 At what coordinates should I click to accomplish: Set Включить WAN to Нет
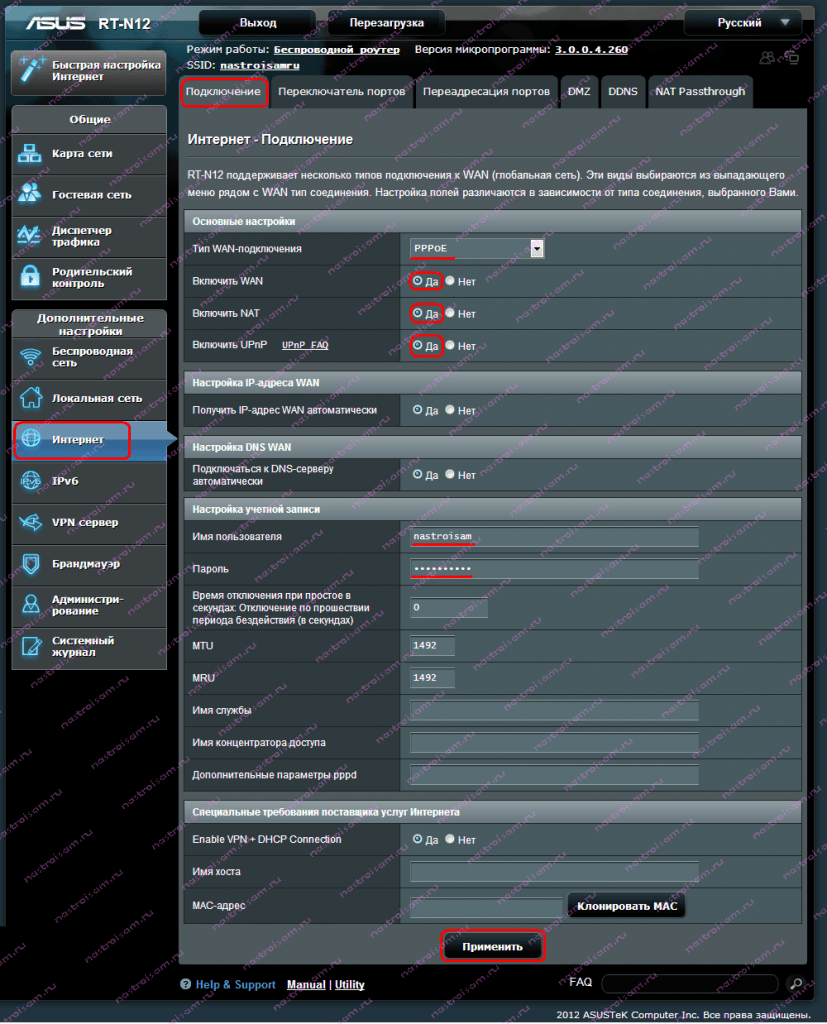click(450, 281)
